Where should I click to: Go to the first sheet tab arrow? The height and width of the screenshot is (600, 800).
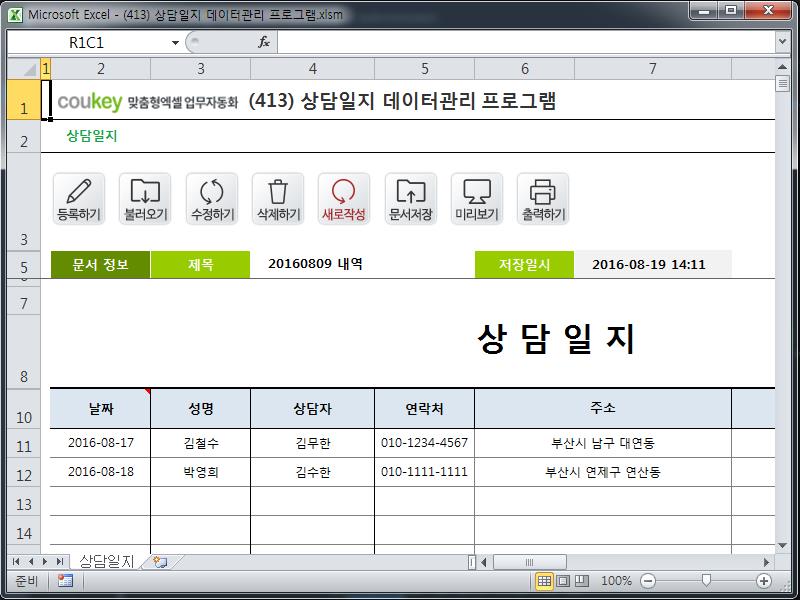16,562
